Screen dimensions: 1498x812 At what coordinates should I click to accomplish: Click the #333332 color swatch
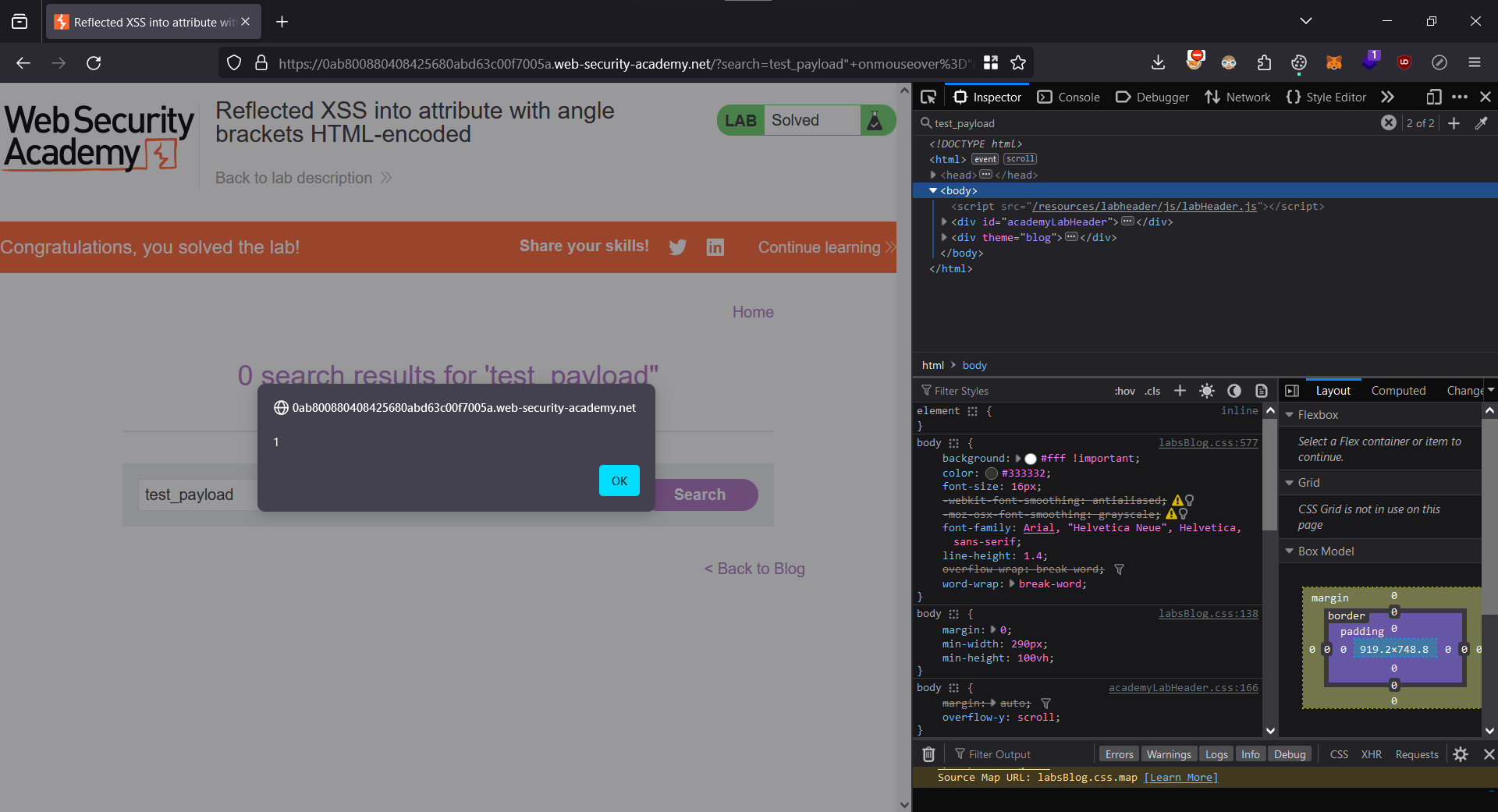[x=992, y=473]
